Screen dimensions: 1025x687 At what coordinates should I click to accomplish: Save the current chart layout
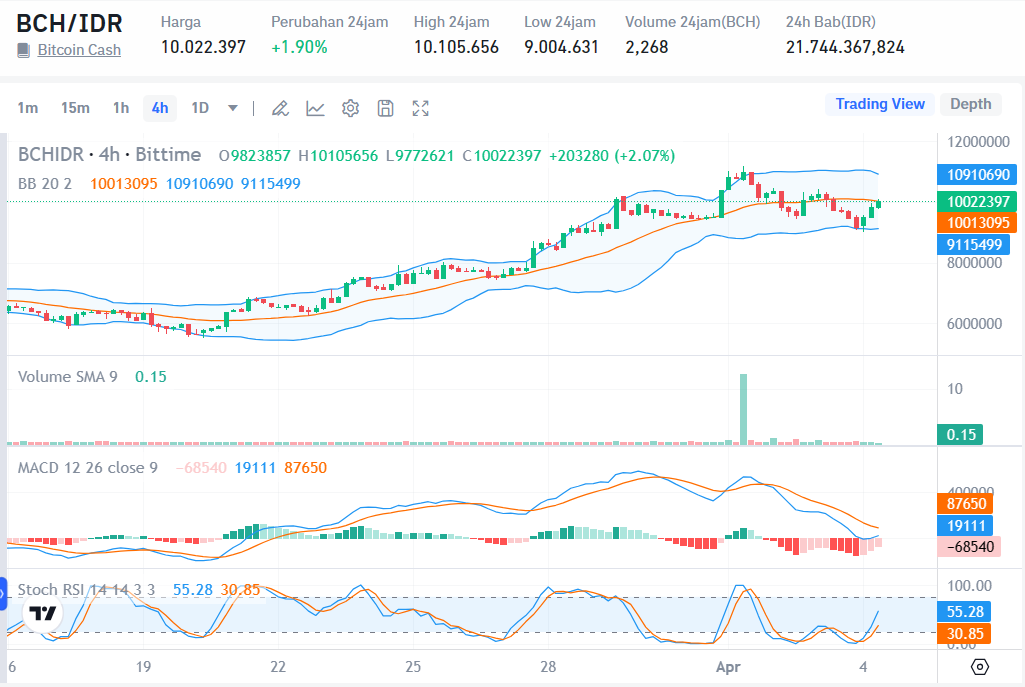pos(385,107)
